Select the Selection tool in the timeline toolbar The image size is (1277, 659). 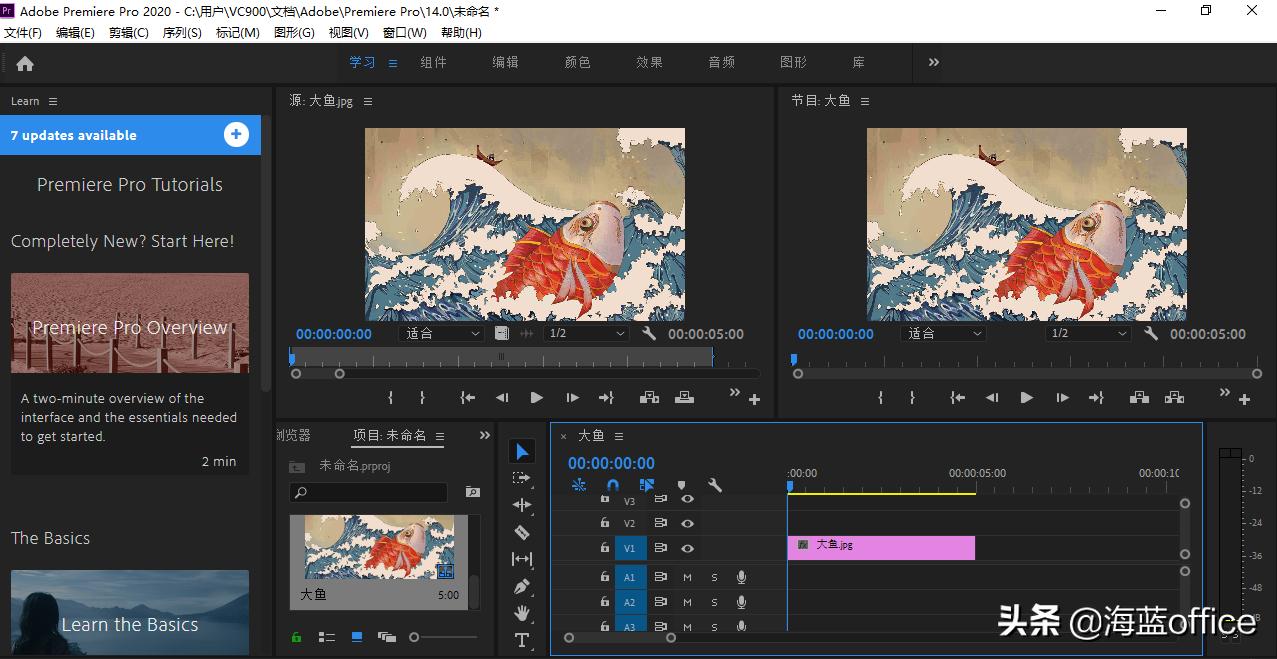pos(521,450)
